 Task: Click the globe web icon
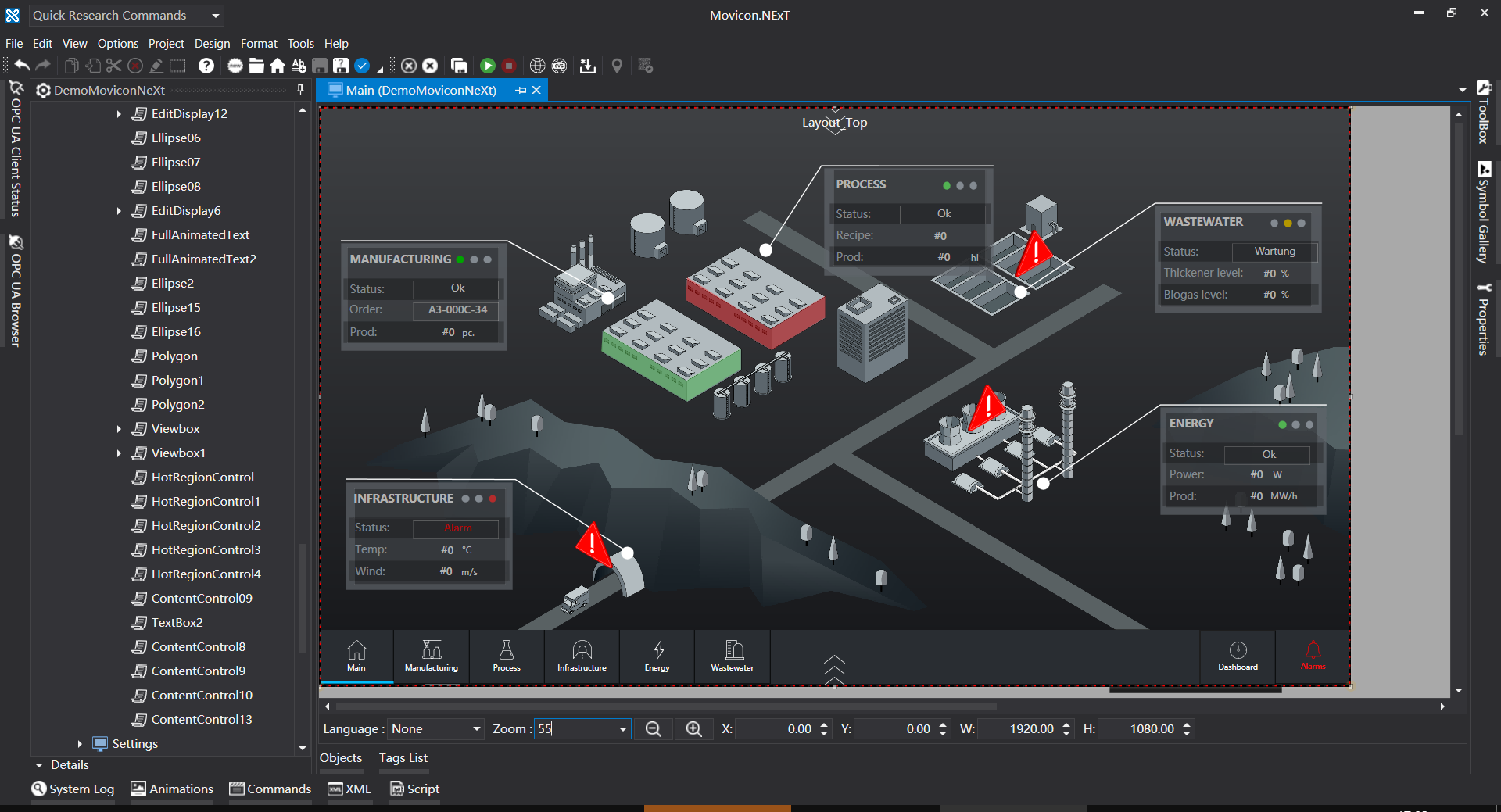(x=537, y=66)
